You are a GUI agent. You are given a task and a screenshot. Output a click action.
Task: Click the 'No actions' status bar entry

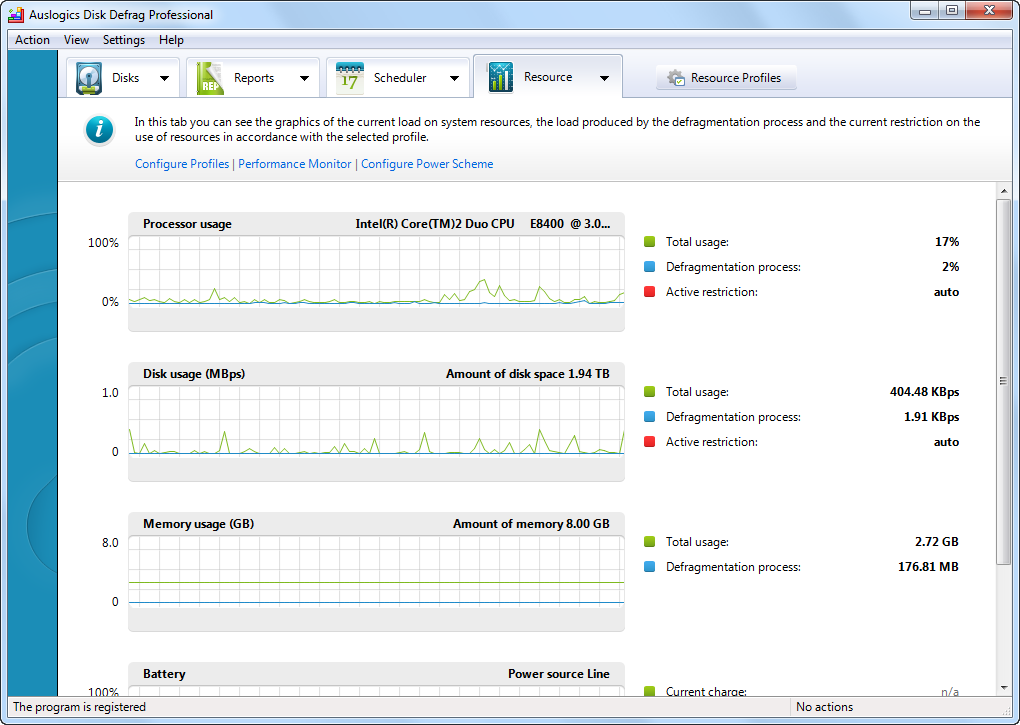point(824,707)
